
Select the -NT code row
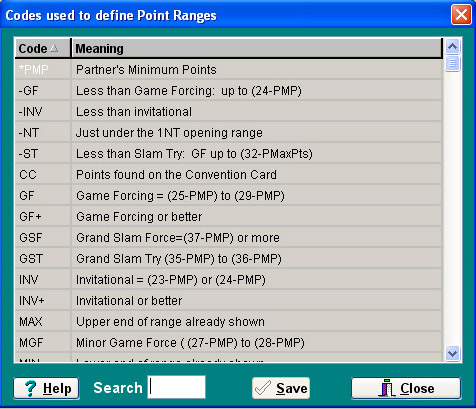click(229, 133)
